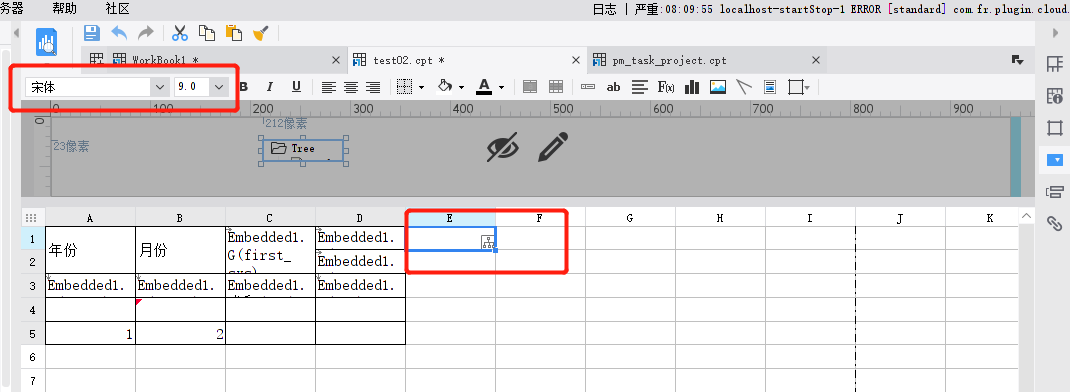
Task: Insert rich text element
Action: [x=639, y=87]
